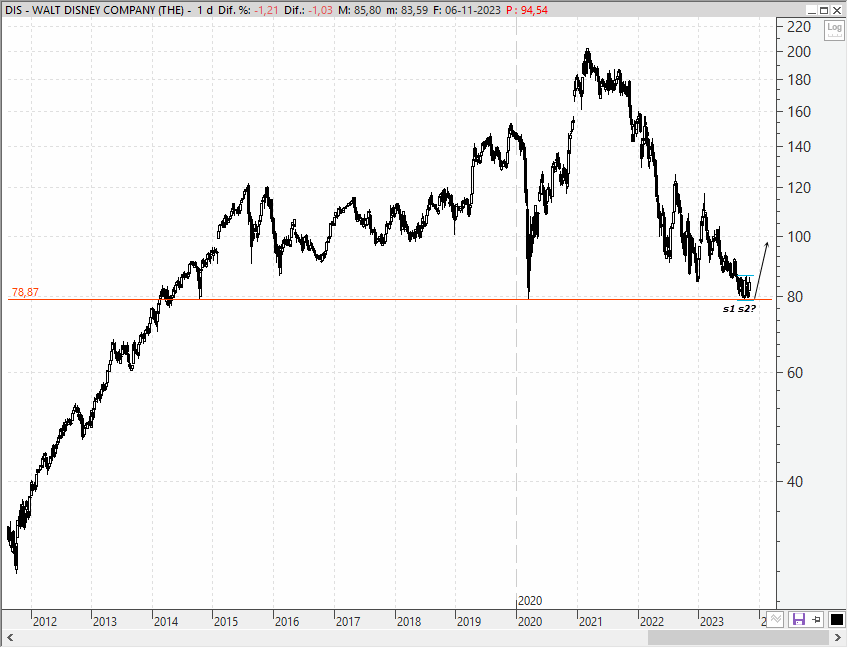The width and height of the screenshot is (848, 648).
Task: Click the M: 85,80 maximum value
Action: click(x=360, y=10)
